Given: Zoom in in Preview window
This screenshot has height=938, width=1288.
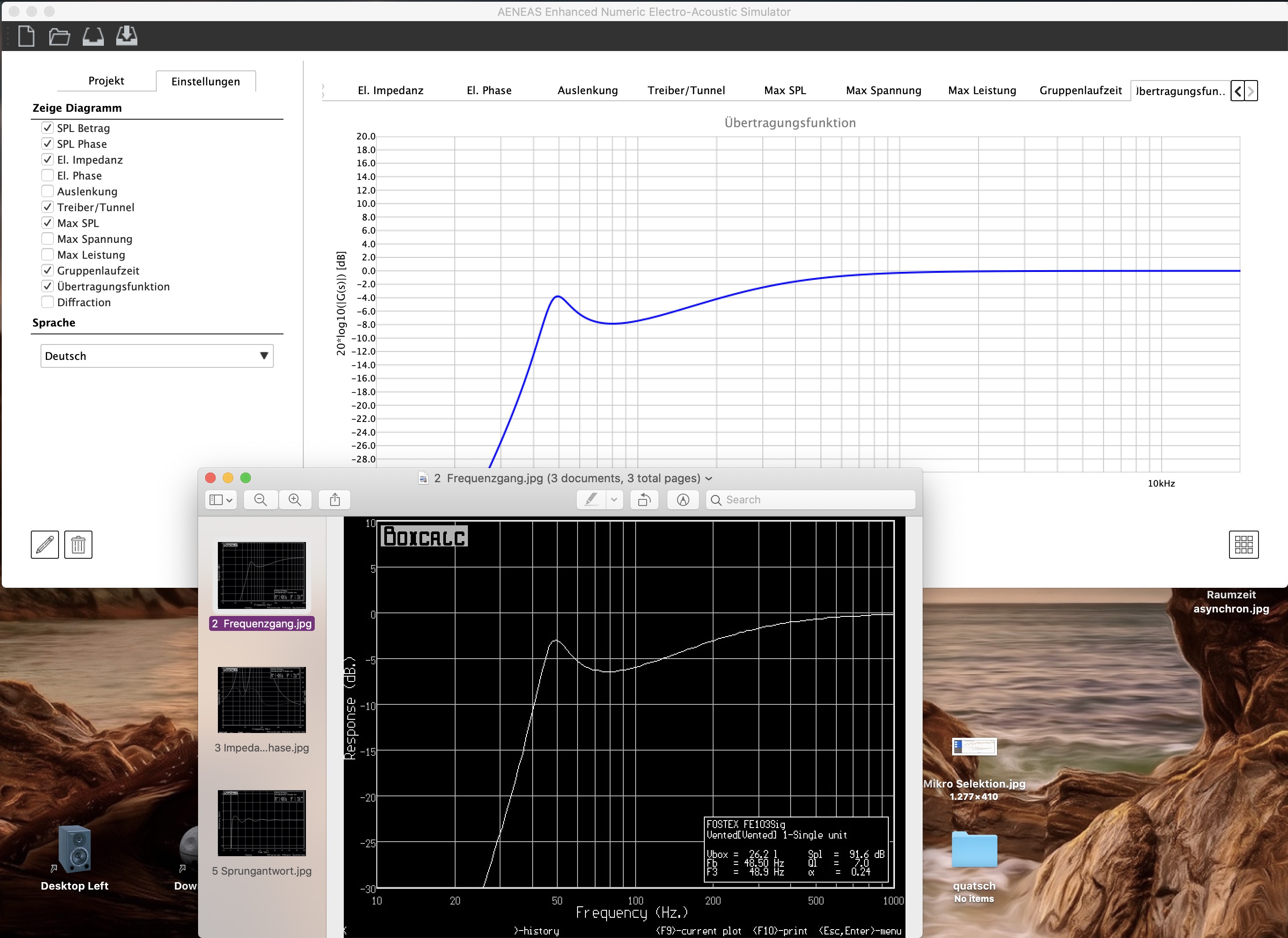Looking at the screenshot, I should 294,500.
